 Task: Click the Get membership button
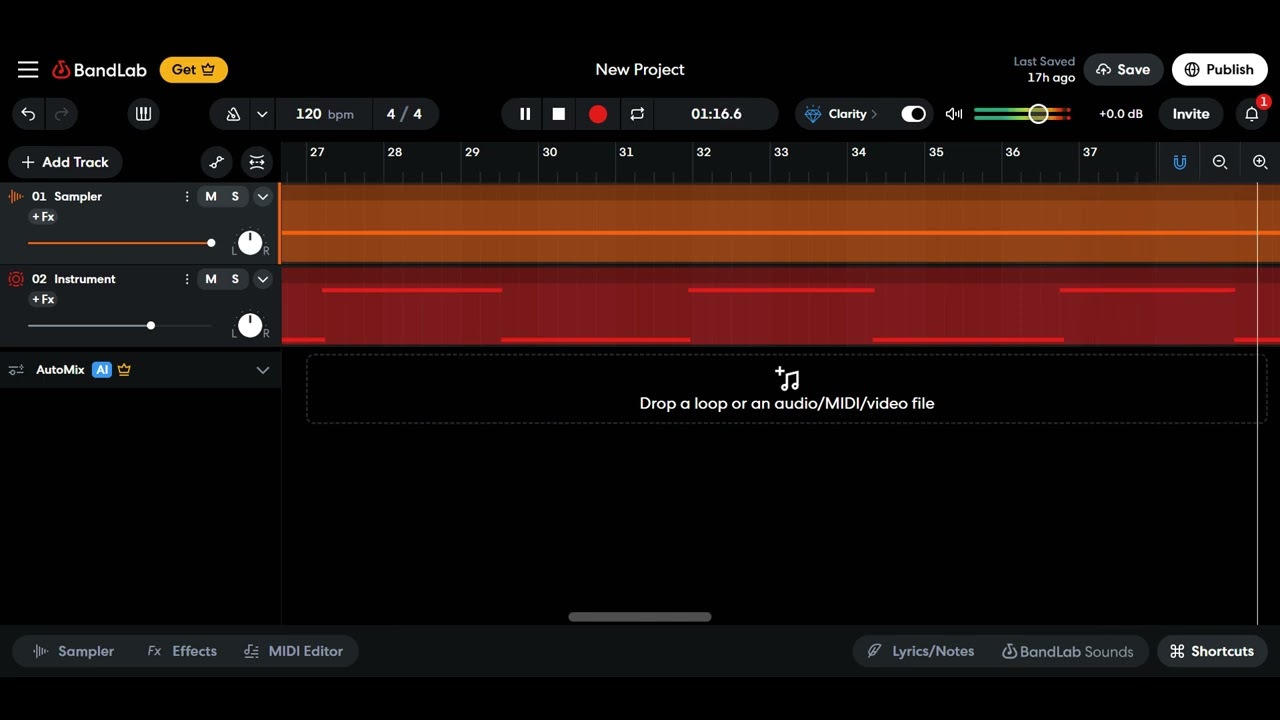click(194, 70)
